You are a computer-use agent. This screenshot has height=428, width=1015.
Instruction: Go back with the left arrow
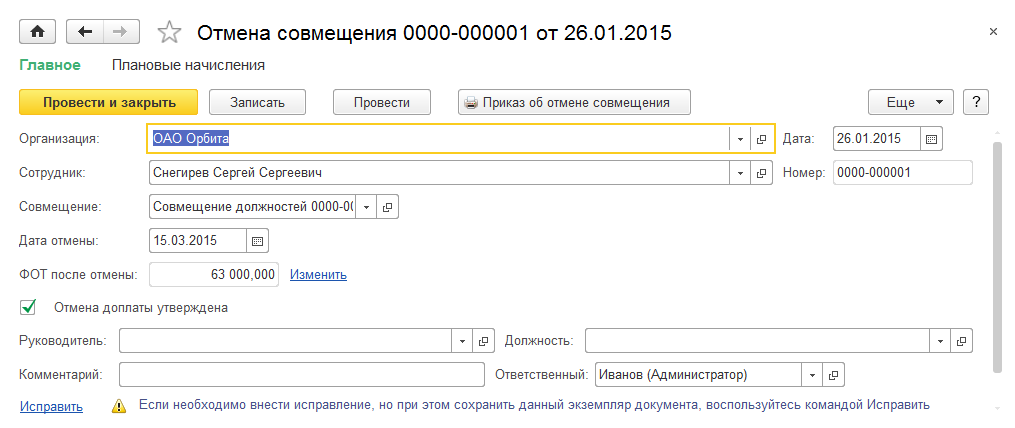pyautogui.click(x=84, y=32)
